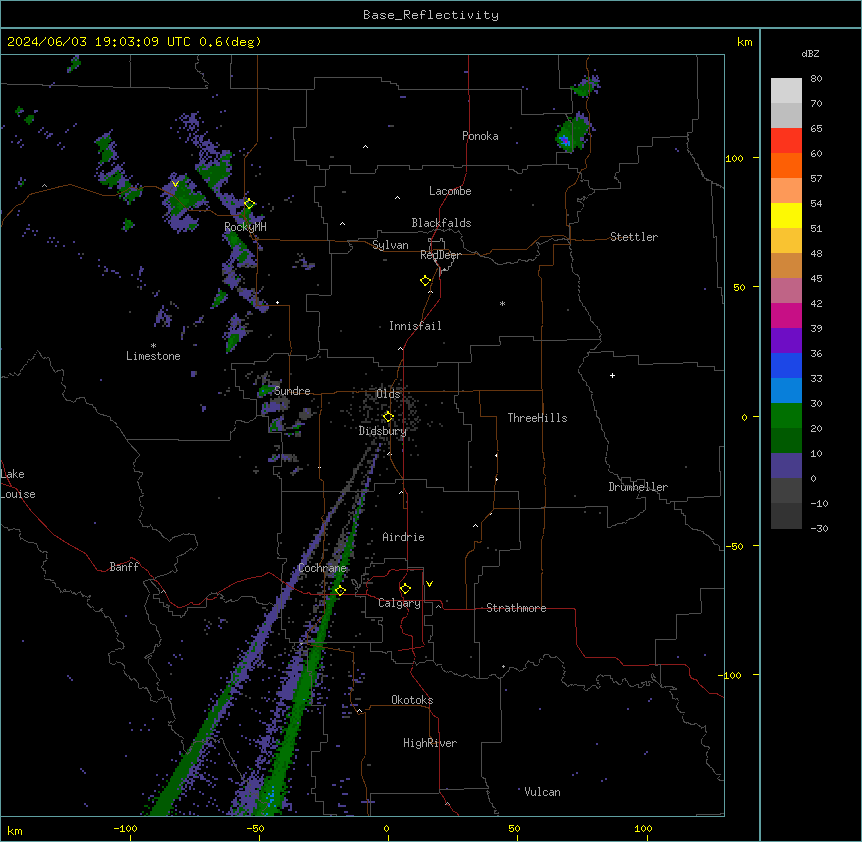The width and height of the screenshot is (862, 842).
Task: Click the yellow diamond marker near RockyMH
Action: pos(249,204)
